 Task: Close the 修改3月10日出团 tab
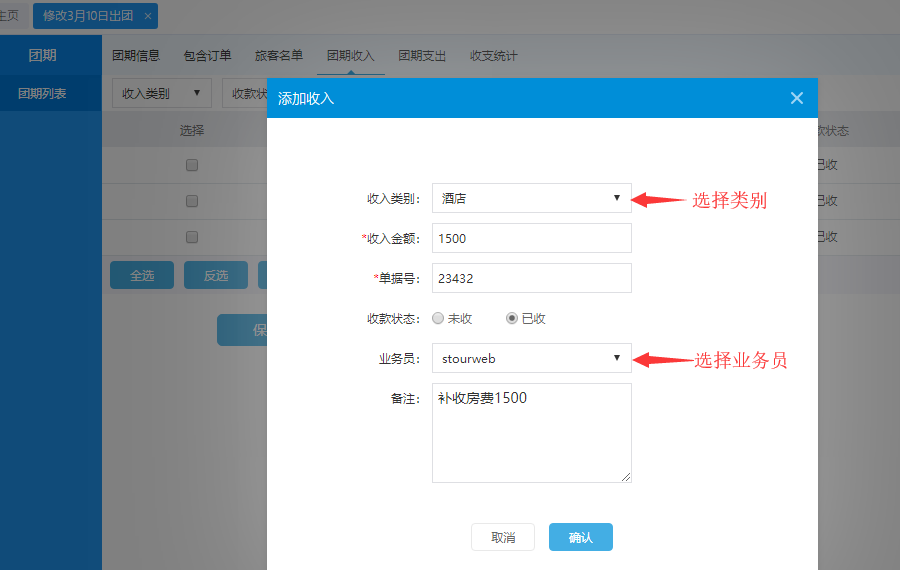pos(148,16)
